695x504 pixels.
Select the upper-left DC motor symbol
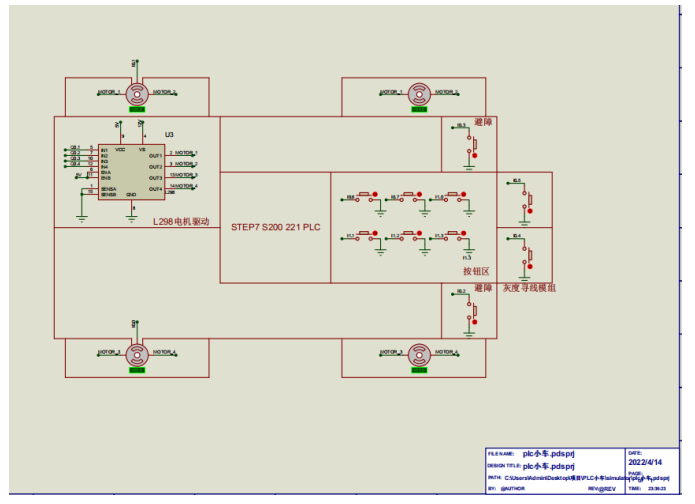137,94
